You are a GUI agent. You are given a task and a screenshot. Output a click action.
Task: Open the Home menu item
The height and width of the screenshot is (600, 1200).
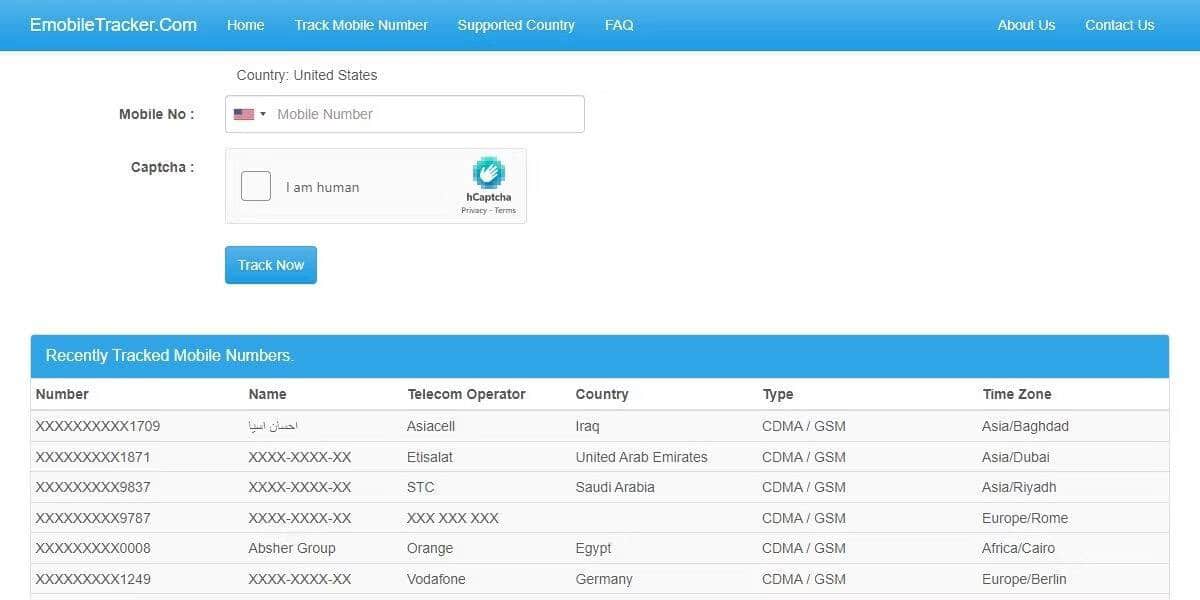pyautogui.click(x=245, y=25)
